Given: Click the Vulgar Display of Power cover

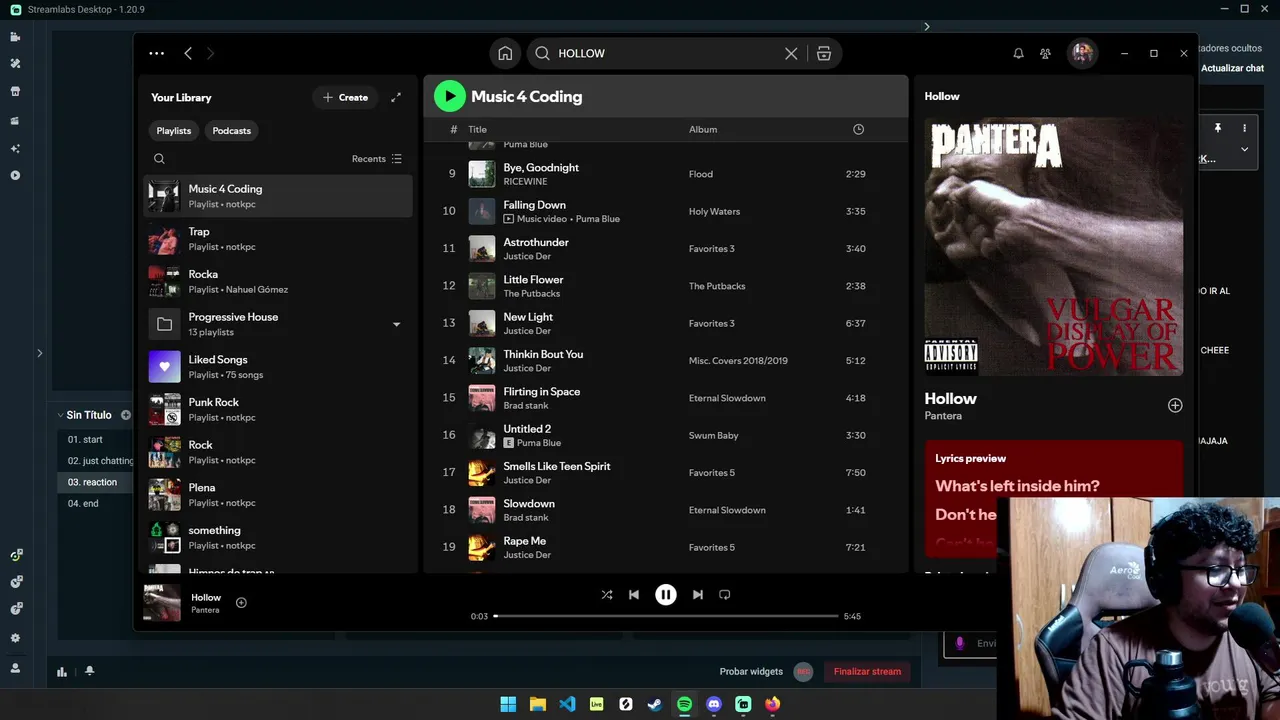Looking at the screenshot, I should (1053, 247).
